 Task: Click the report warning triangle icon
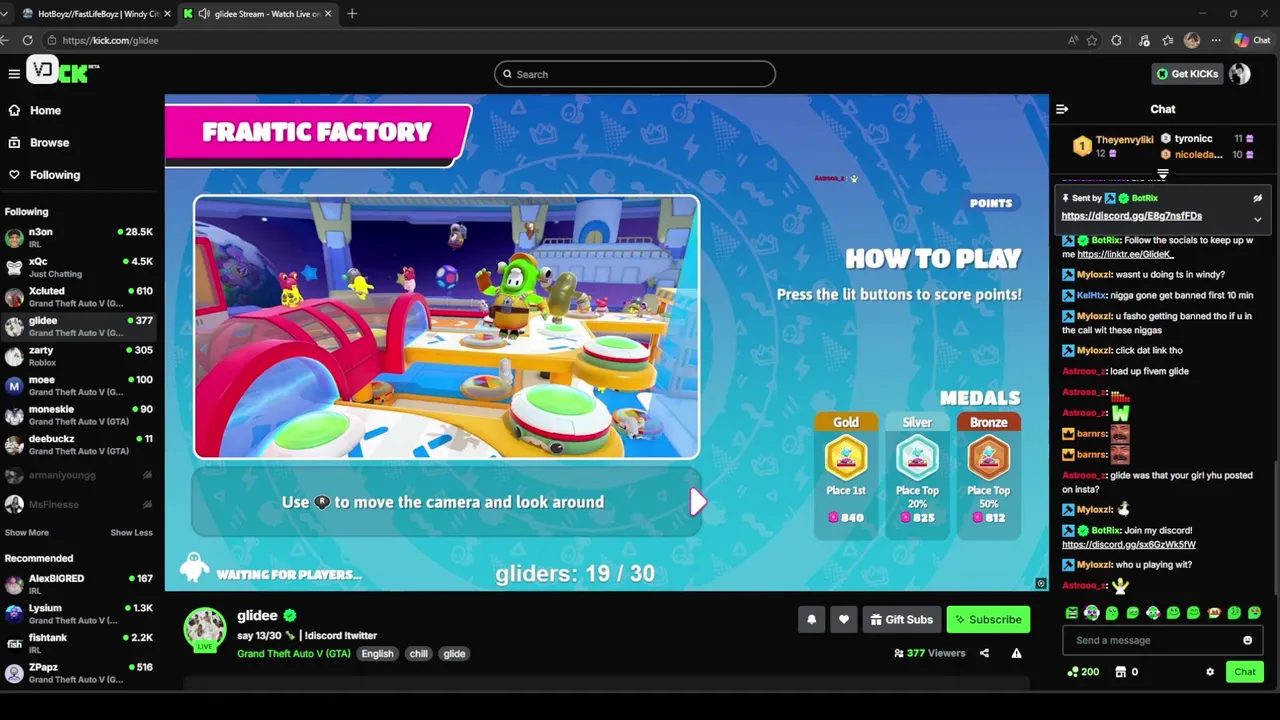pos(1016,653)
